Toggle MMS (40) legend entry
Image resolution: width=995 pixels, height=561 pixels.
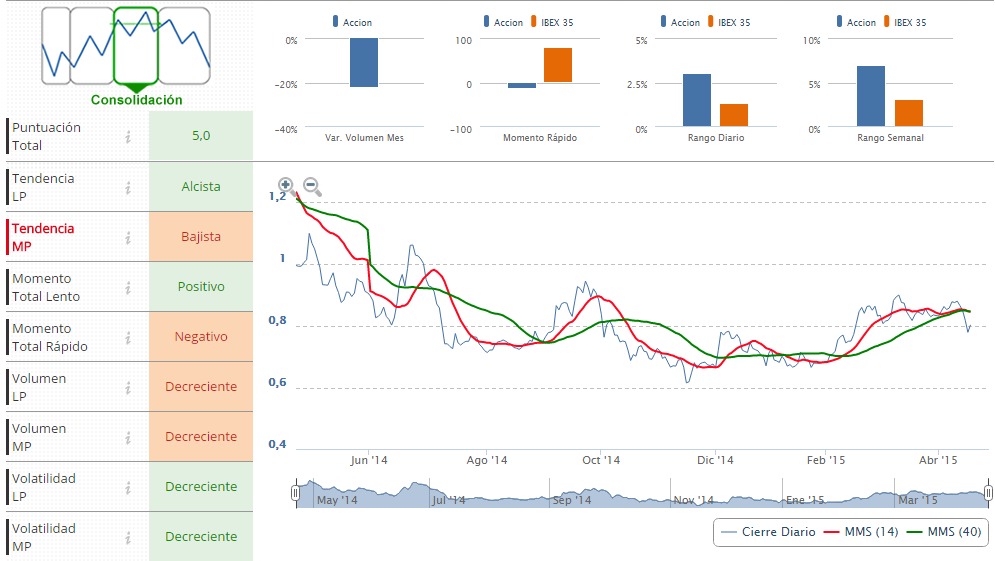pyautogui.click(x=944, y=532)
